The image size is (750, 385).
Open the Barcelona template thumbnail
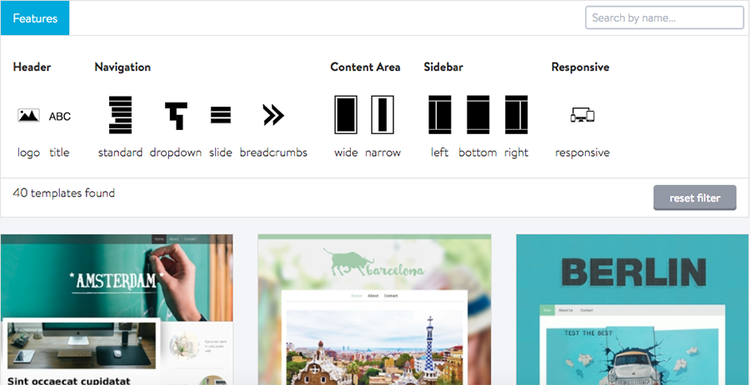pos(375,309)
